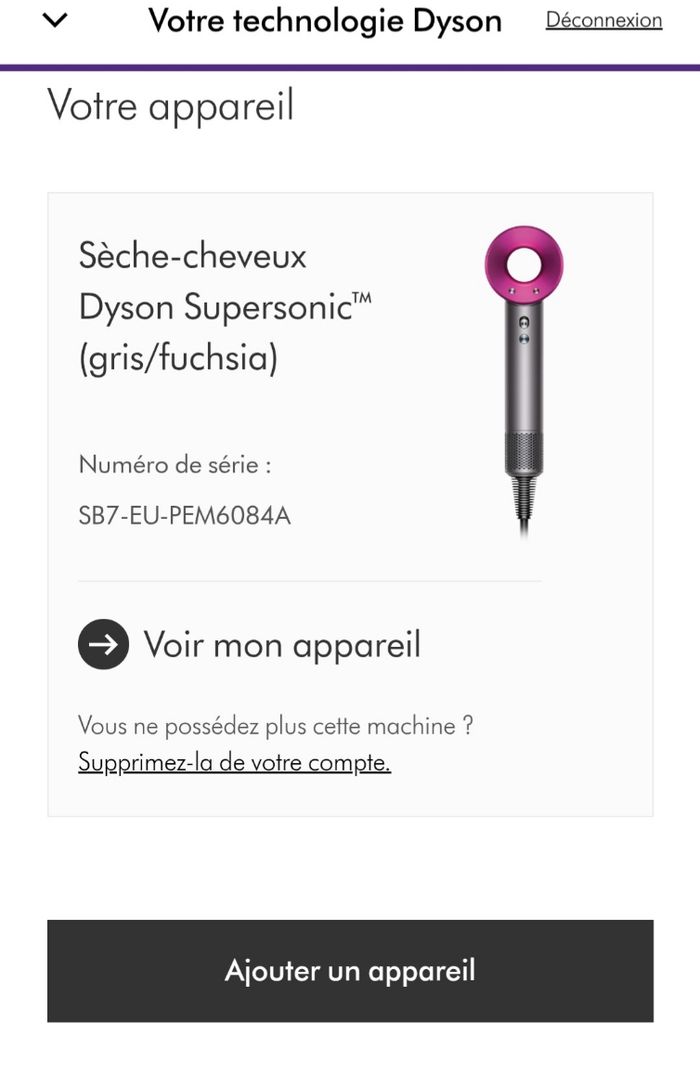Viewport: 700px width, 1086px height.
Task: Click Supprimez-la de votre compte link
Action: point(234,763)
